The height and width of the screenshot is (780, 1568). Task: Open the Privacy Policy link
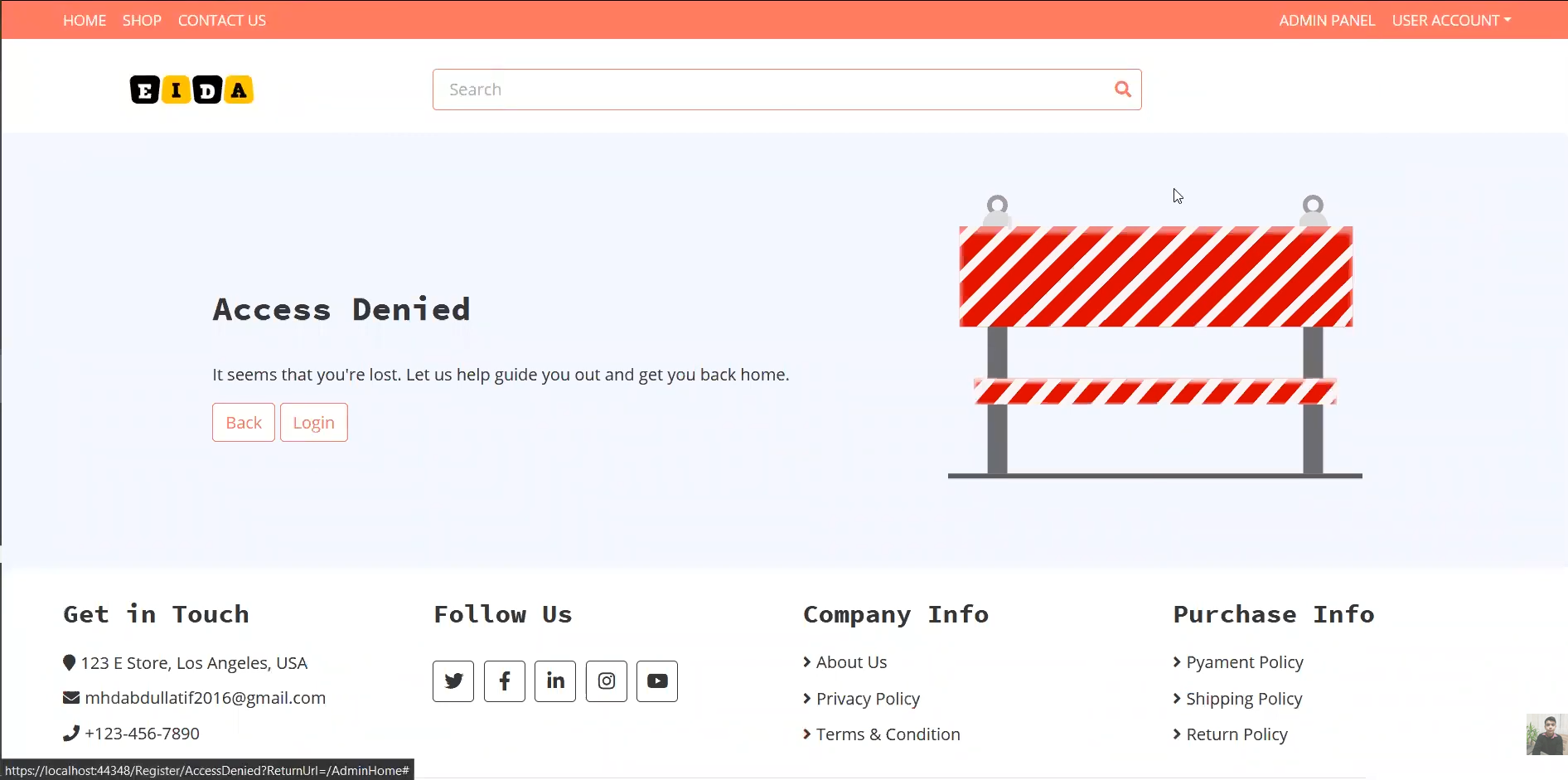tap(868, 699)
